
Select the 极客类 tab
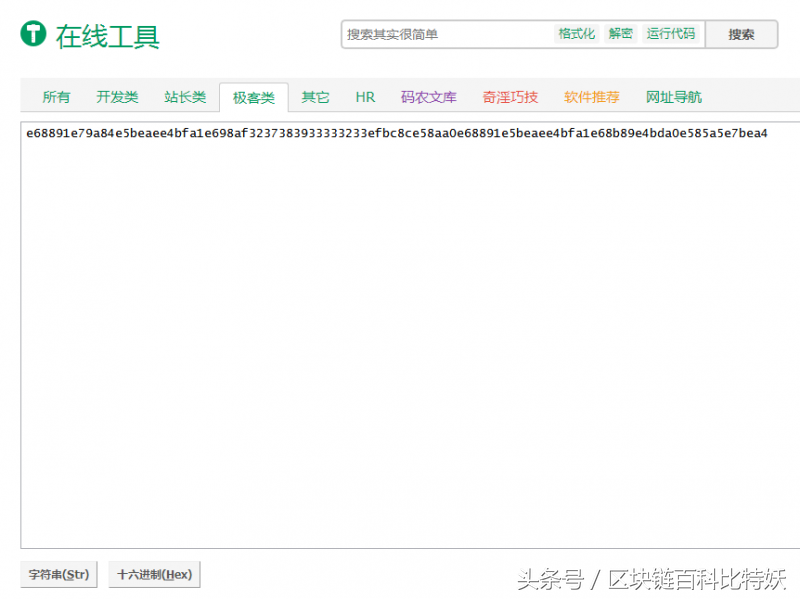253,97
